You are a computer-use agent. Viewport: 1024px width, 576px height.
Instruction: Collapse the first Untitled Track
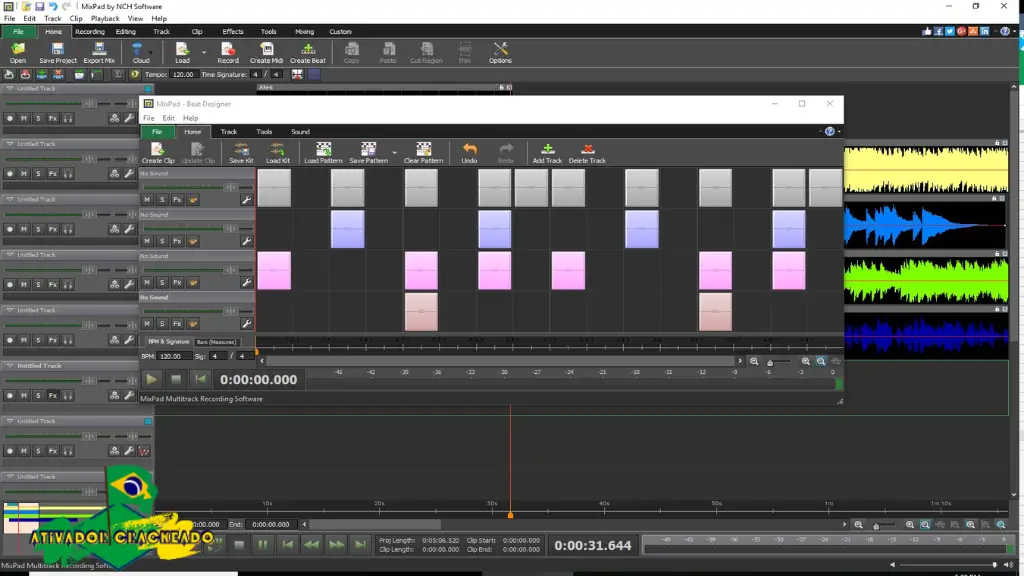10,88
